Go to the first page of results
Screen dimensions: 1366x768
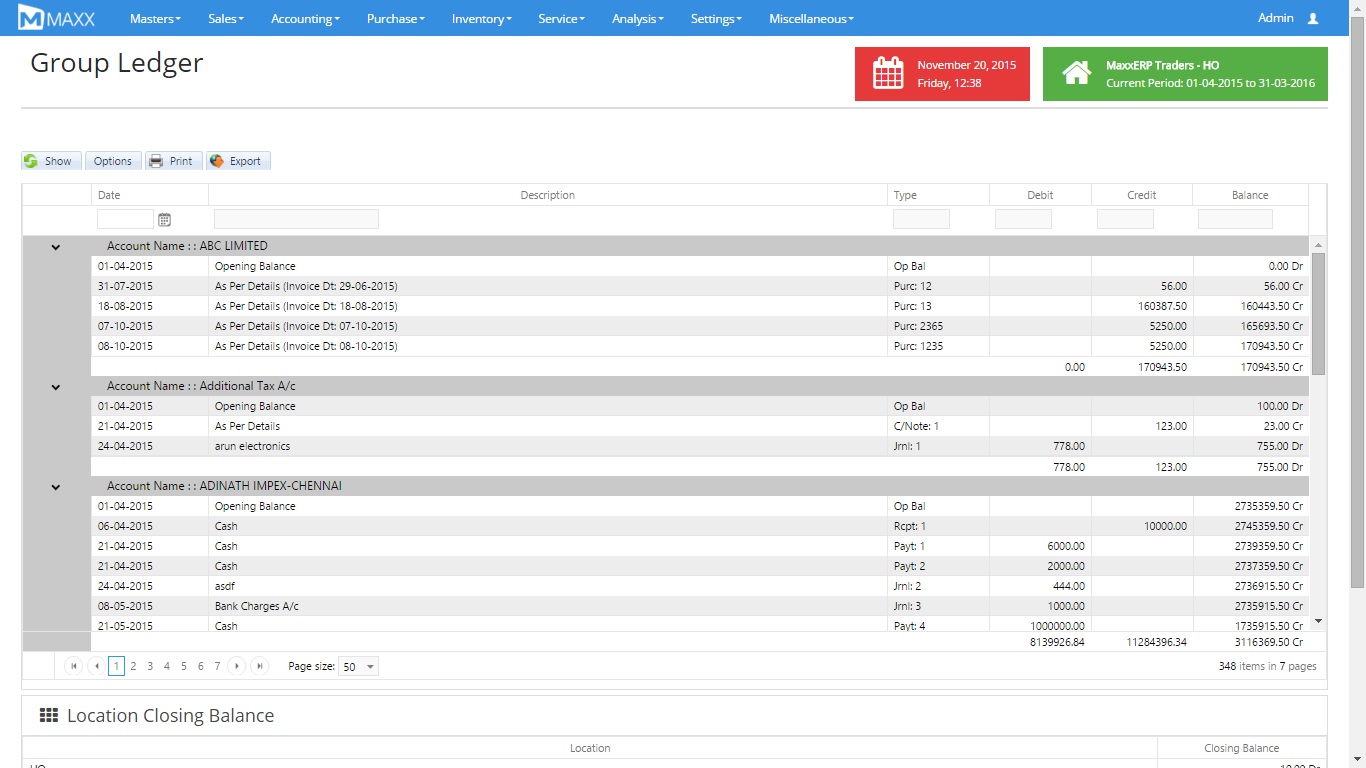(73, 666)
